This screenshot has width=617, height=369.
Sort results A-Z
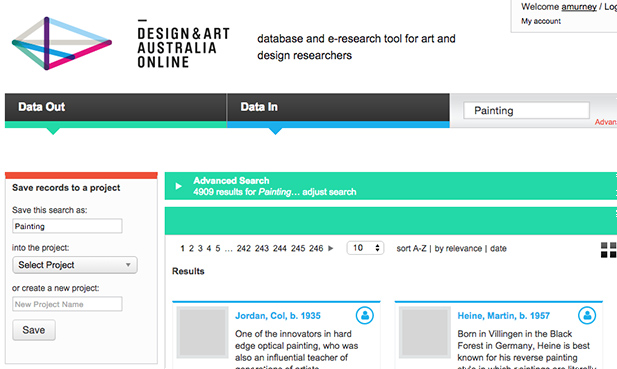(411, 249)
